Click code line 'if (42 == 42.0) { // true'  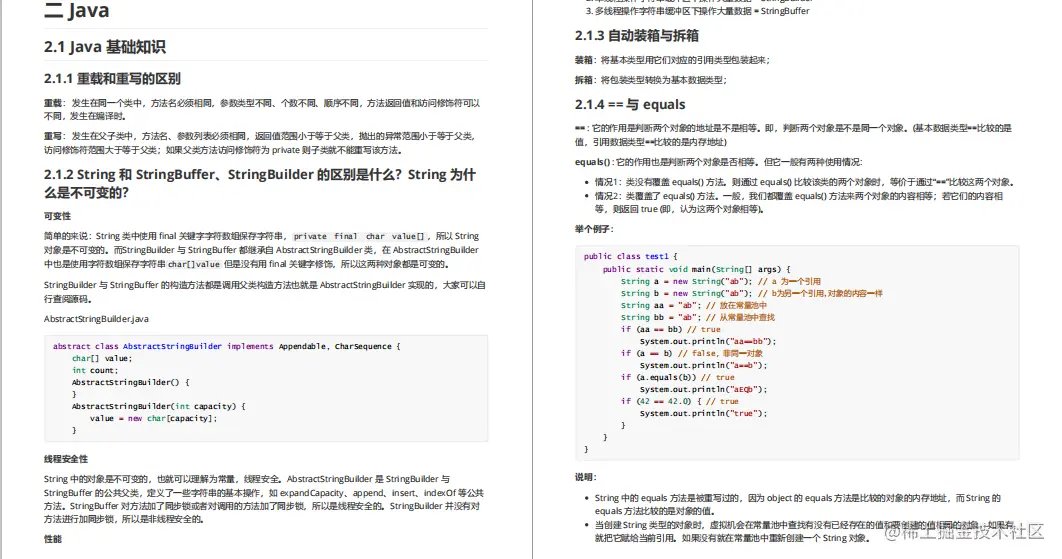680,401
